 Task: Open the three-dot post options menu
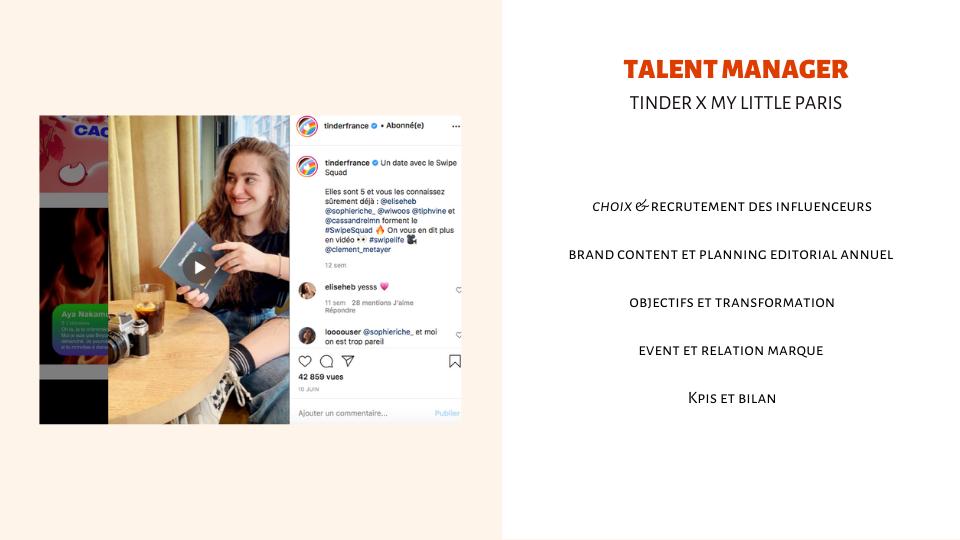pyautogui.click(x=456, y=126)
